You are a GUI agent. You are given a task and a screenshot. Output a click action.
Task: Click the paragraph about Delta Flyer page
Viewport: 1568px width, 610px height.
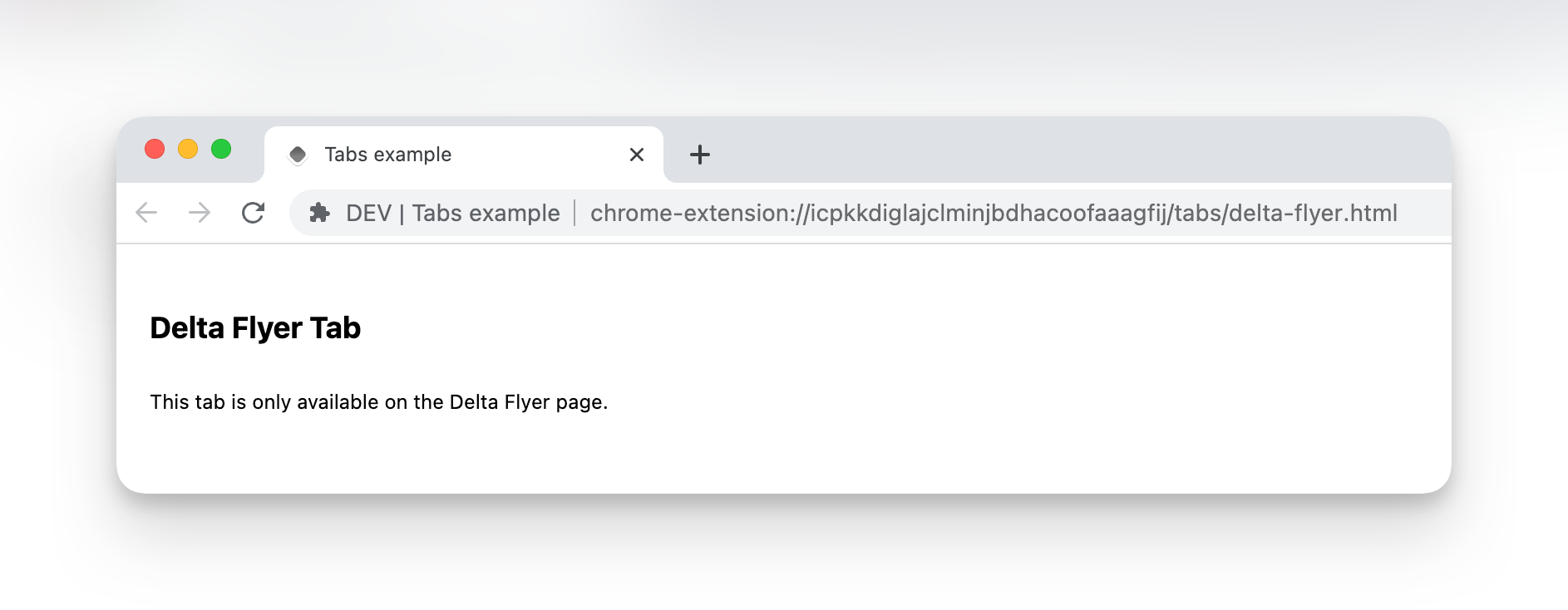click(x=378, y=402)
